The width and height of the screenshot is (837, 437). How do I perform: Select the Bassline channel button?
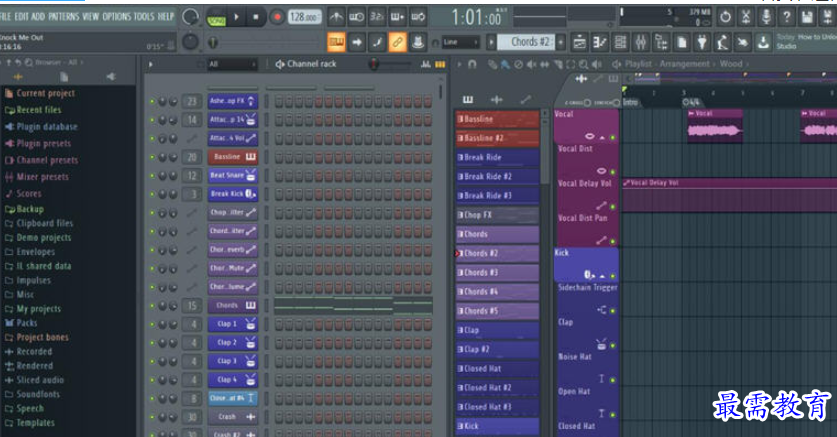[x=233, y=157]
